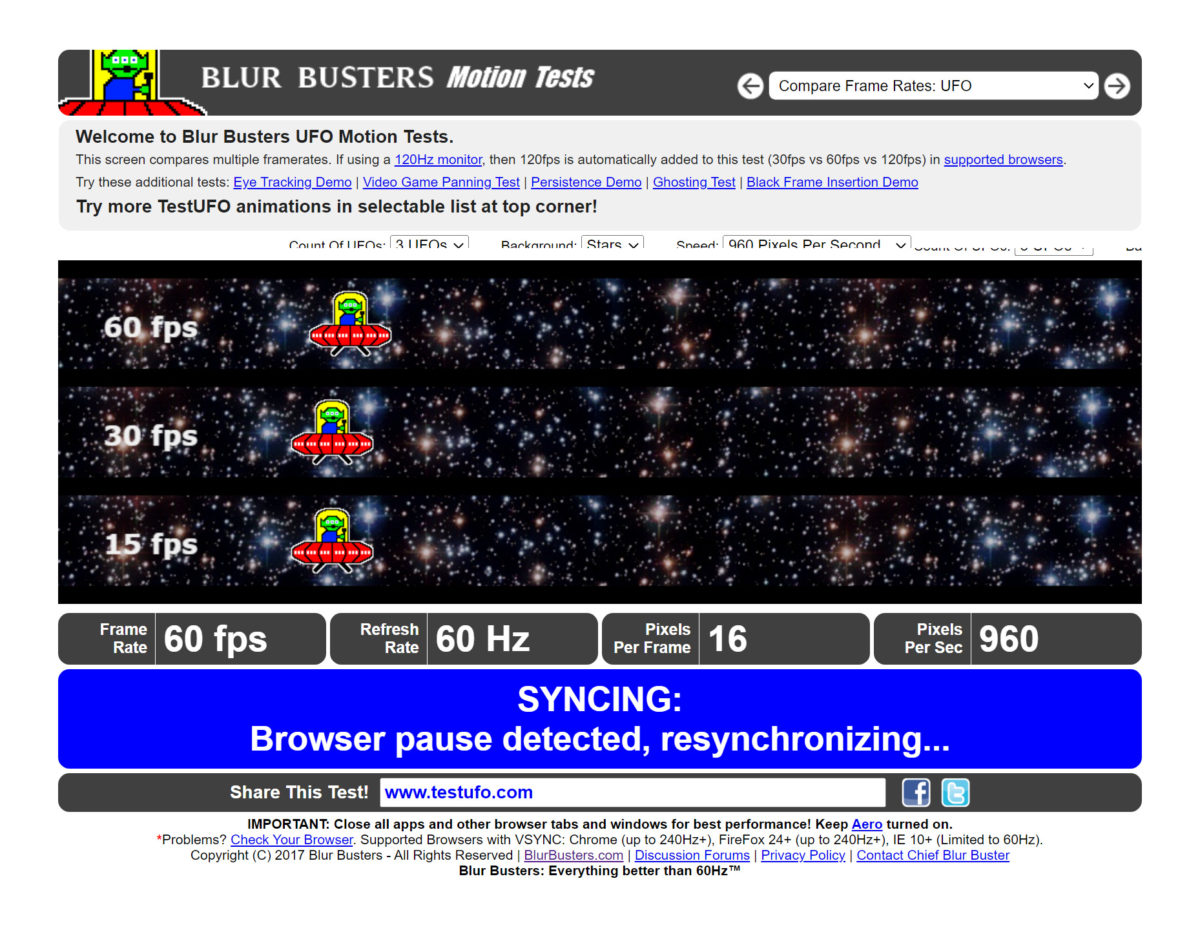1200x934 pixels.
Task: Open the 120Hz monitor link
Action: click(x=438, y=159)
